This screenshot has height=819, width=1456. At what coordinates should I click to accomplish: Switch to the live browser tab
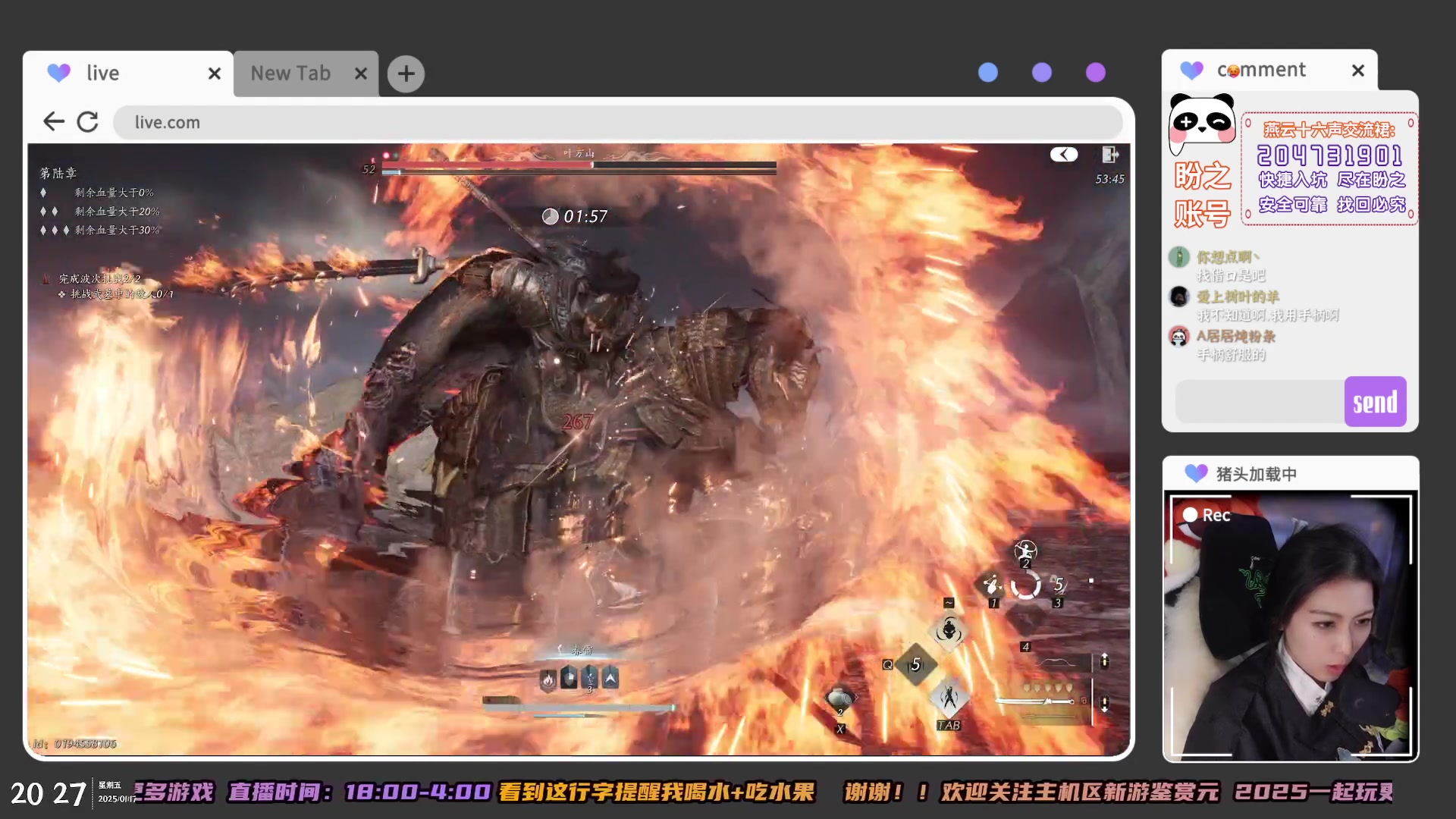(x=127, y=74)
